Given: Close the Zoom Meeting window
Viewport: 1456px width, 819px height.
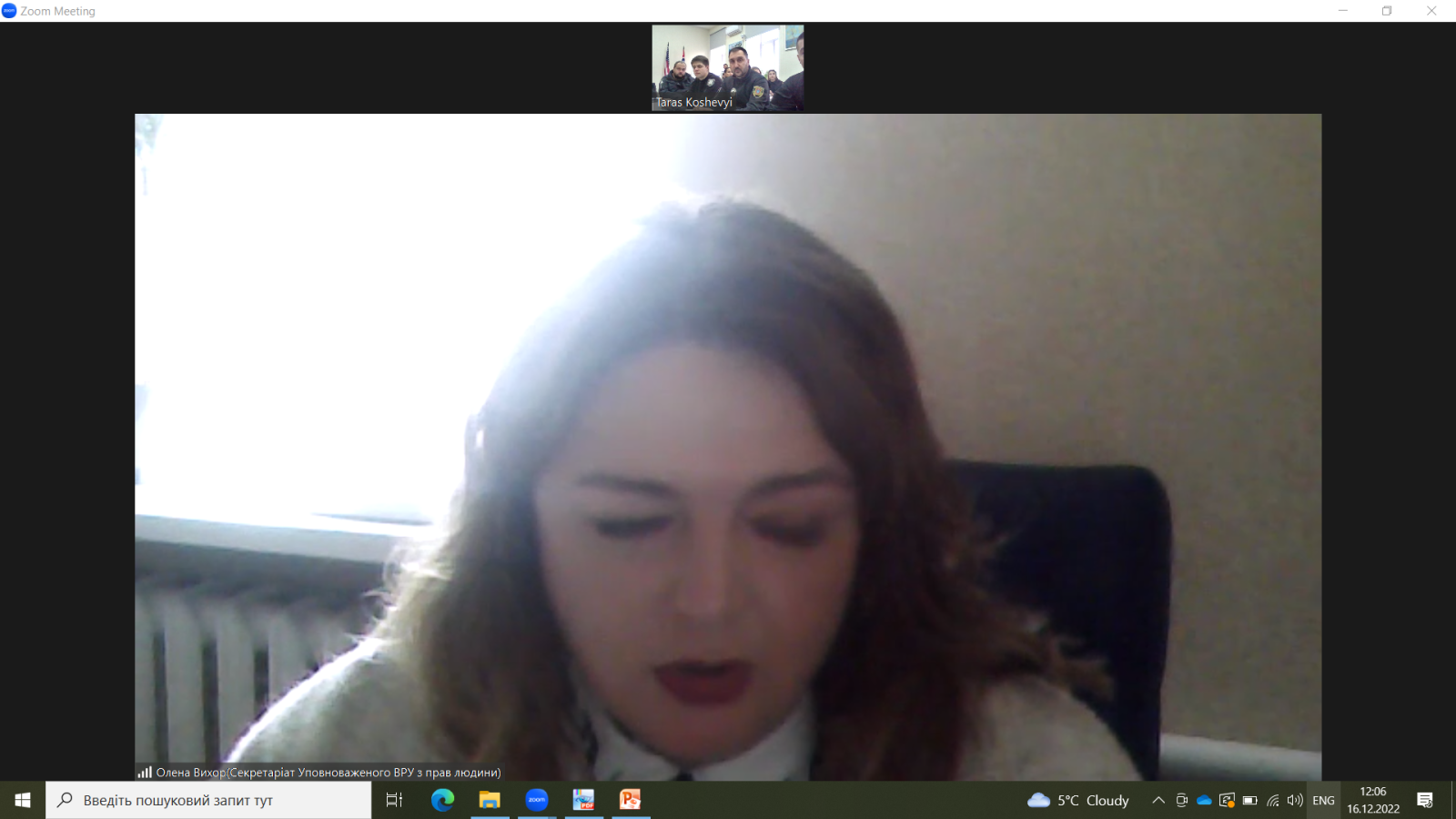Looking at the screenshot, I should (1431, 11).
